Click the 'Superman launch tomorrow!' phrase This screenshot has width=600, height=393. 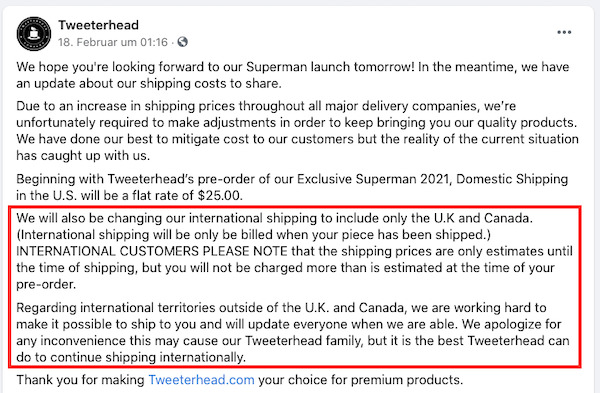point(330,67)
